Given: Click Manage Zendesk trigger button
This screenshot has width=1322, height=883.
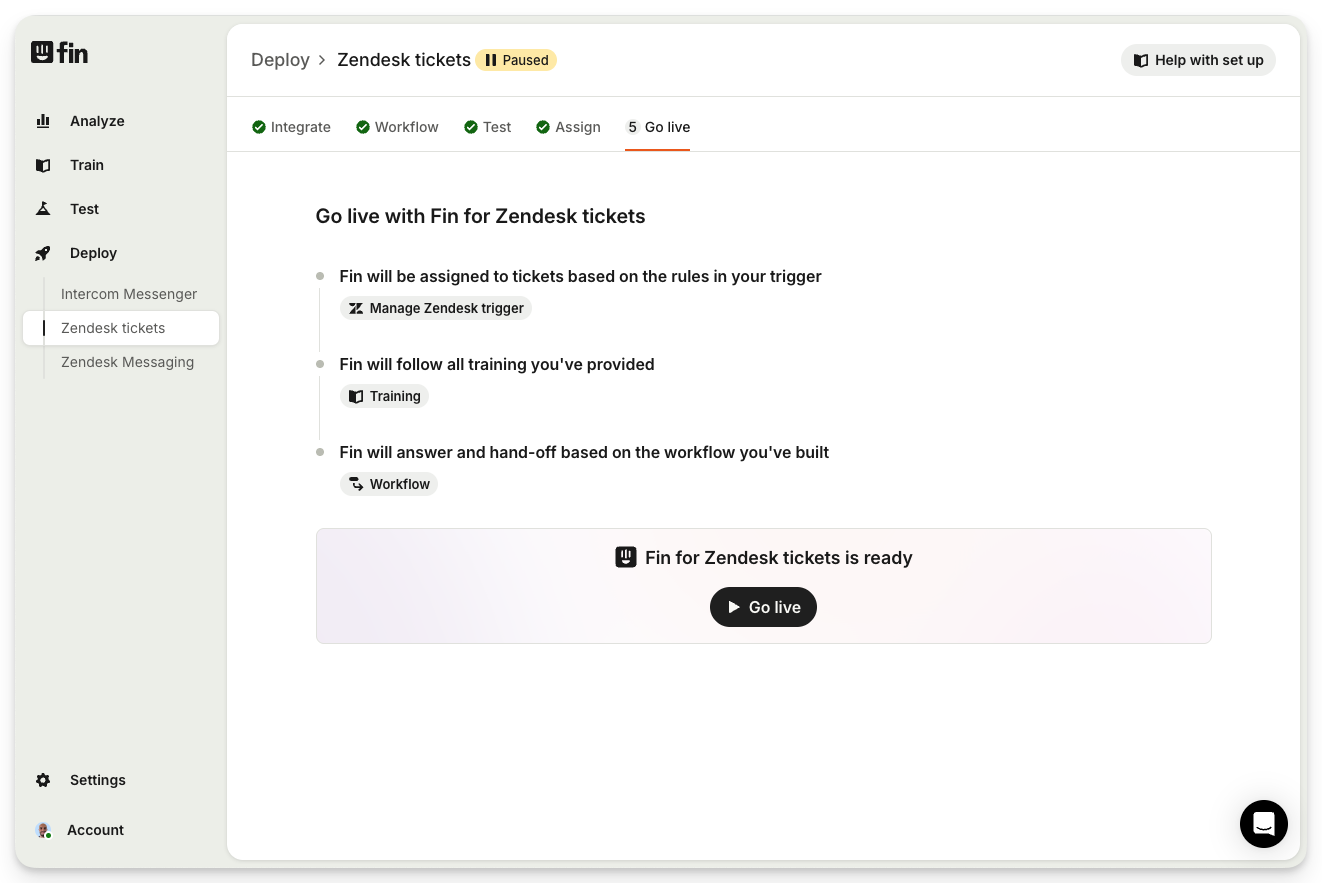Looking at the screenshot, I should [x=436, y=308].
